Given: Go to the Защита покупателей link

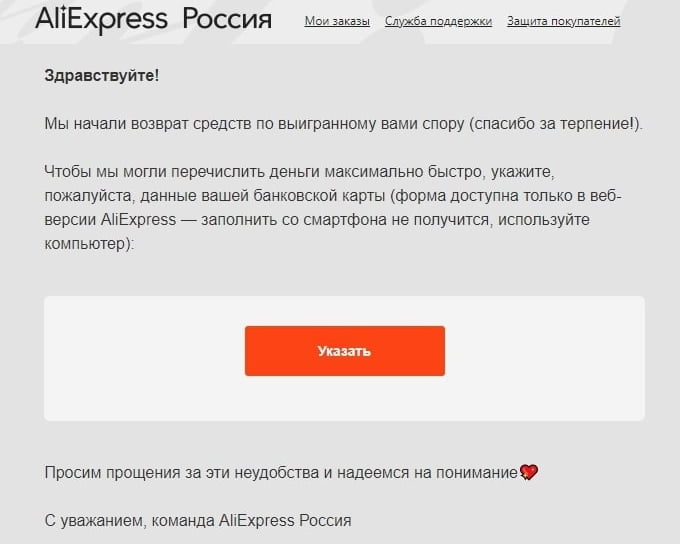Looking at the screenshot, I should click(x=563, y=21).
